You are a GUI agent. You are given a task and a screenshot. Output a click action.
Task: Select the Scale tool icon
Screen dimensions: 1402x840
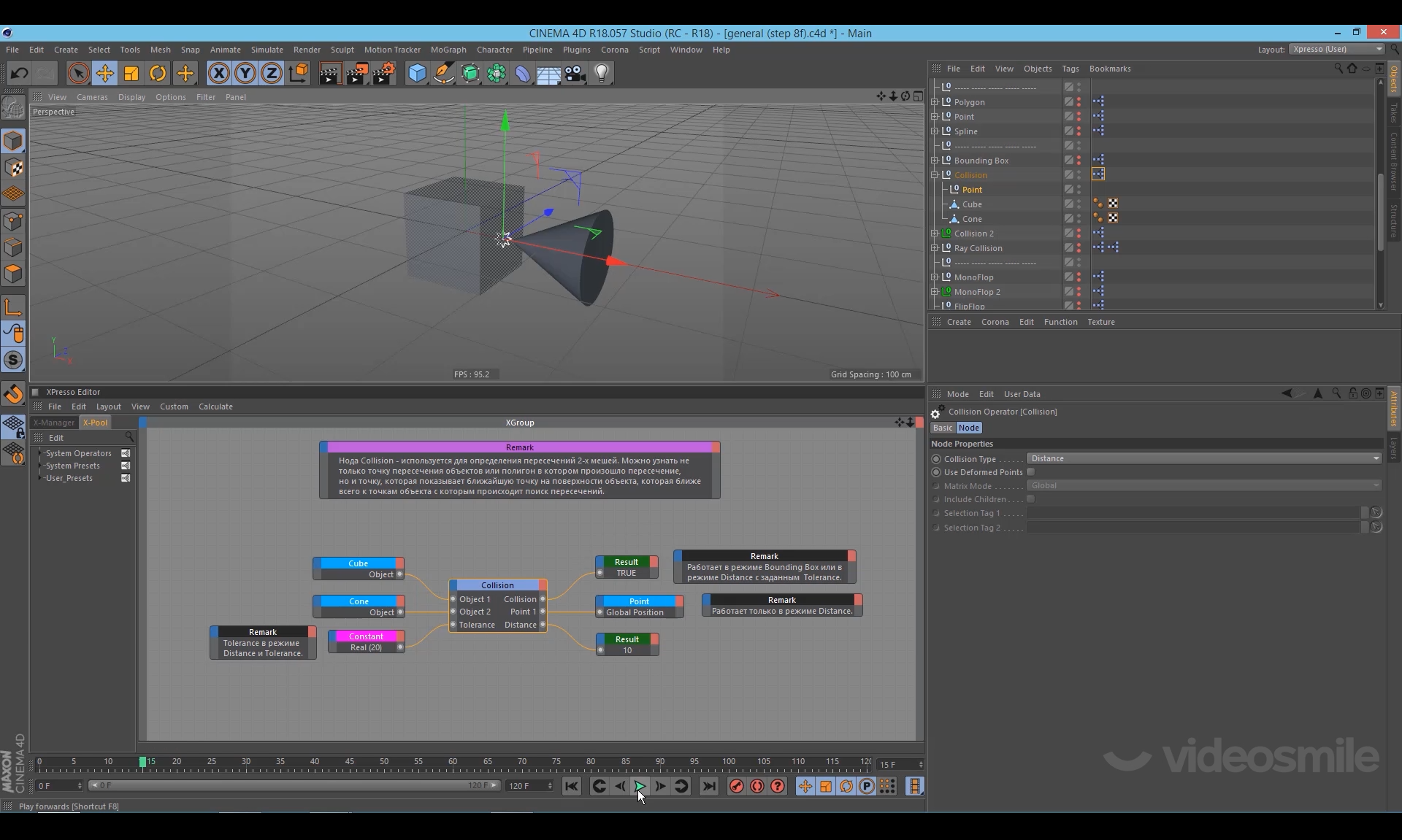tap(131, 73)
